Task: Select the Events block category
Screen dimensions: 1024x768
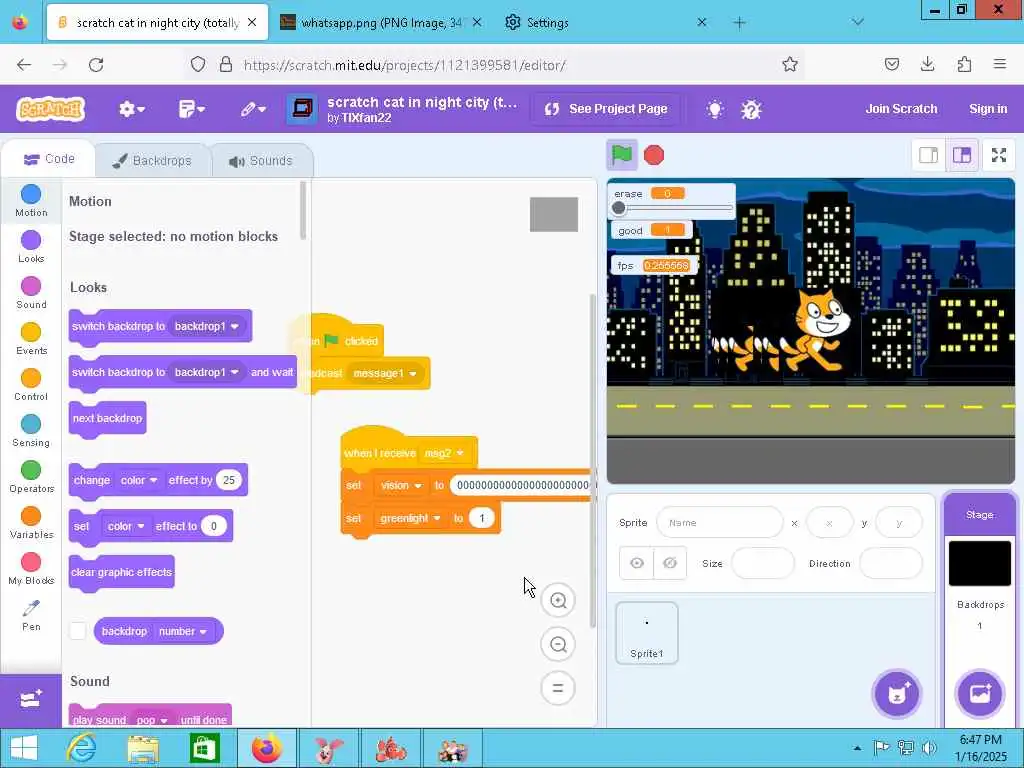Action: 31,338
